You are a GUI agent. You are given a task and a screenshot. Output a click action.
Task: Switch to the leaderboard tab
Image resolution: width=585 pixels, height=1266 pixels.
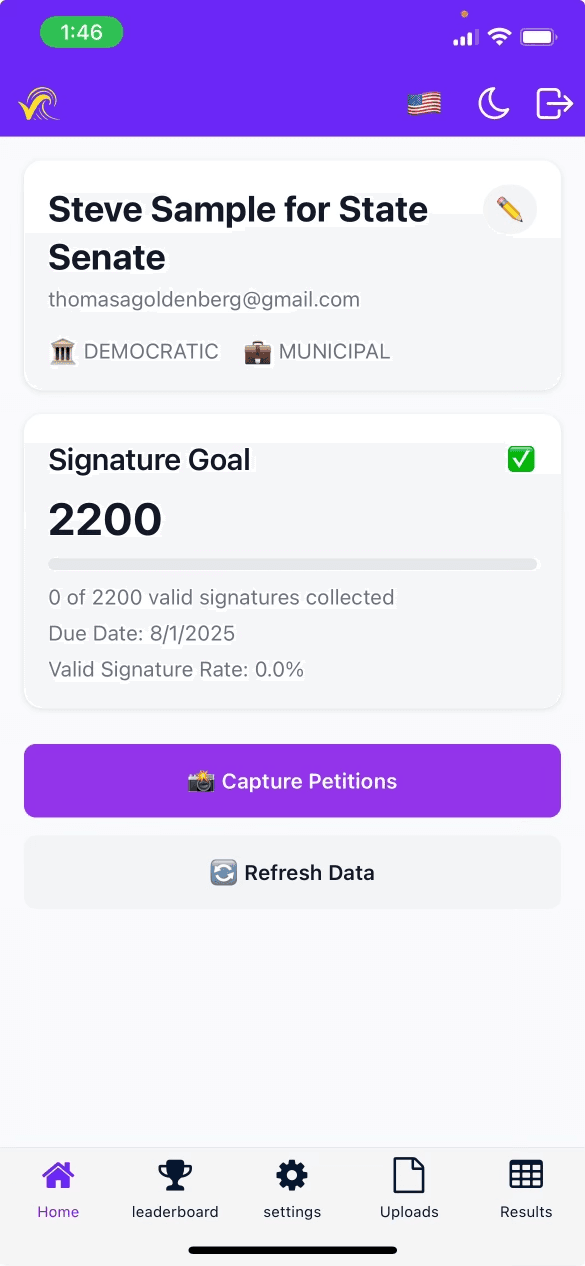(x=175, y=1188)
